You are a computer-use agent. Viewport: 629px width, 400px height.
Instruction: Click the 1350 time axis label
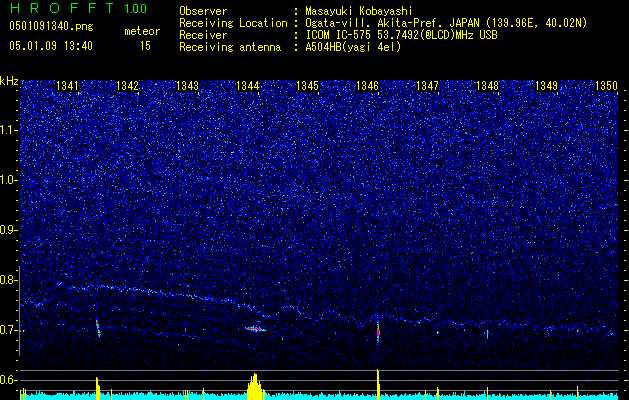coord(606,86)
